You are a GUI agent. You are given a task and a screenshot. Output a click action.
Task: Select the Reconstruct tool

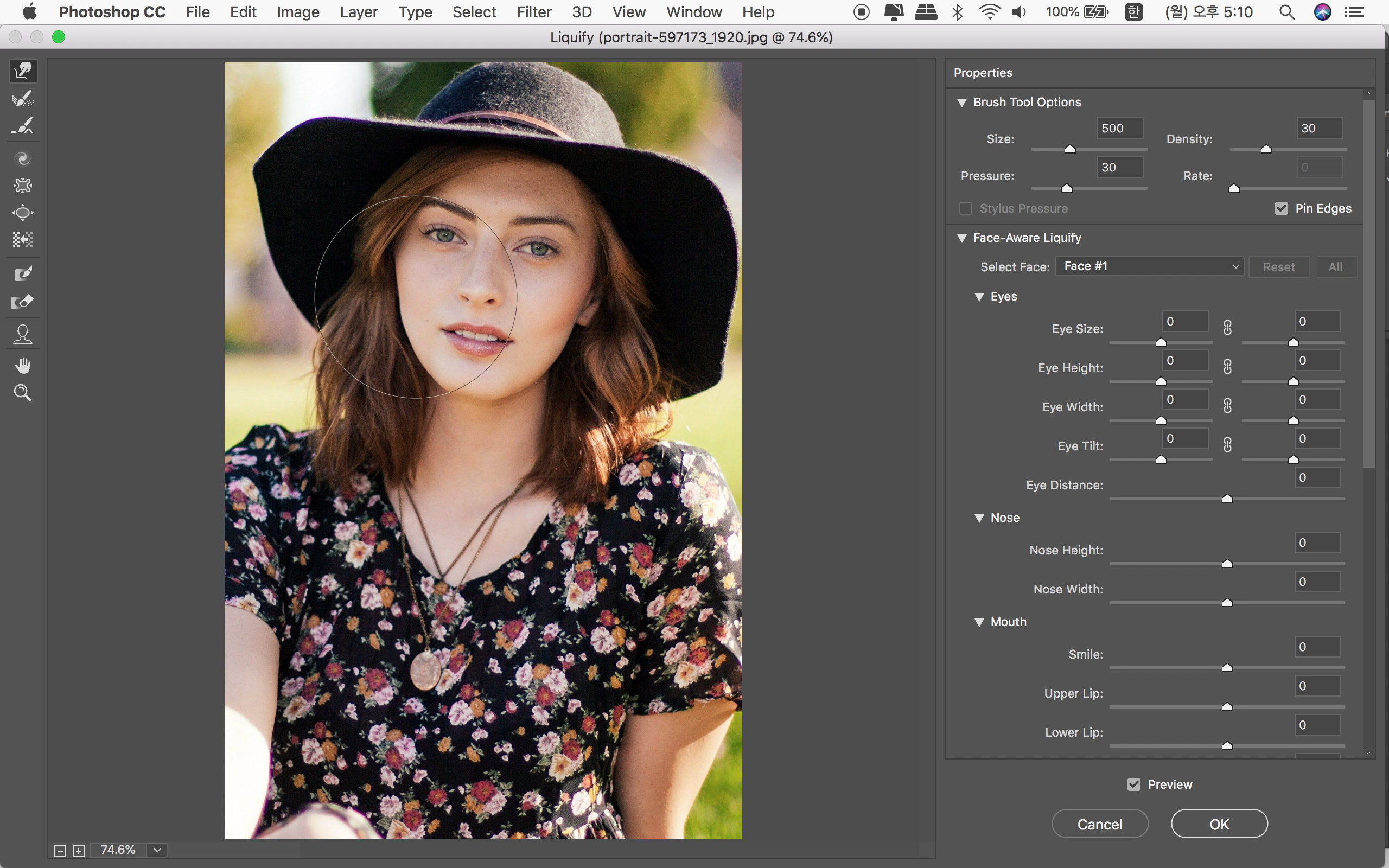pos(23,99)
